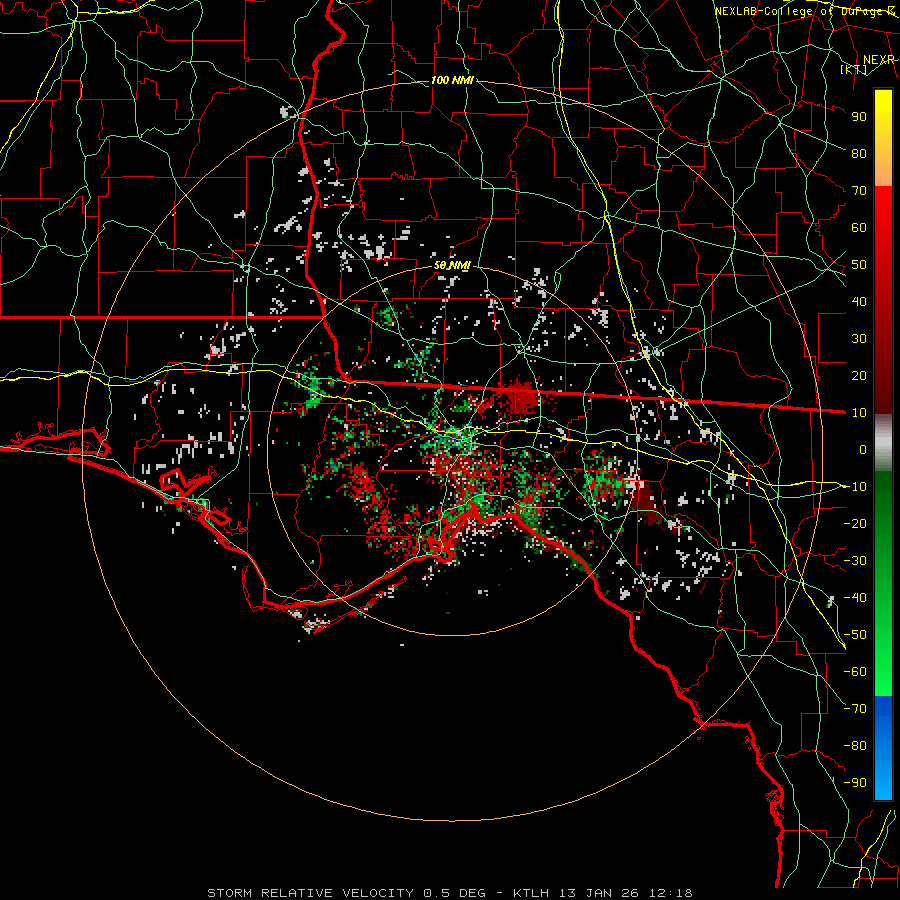This screenshot has width=900, height=900.
Task: Click the -60 knot scale label
Action: (855, 672)
